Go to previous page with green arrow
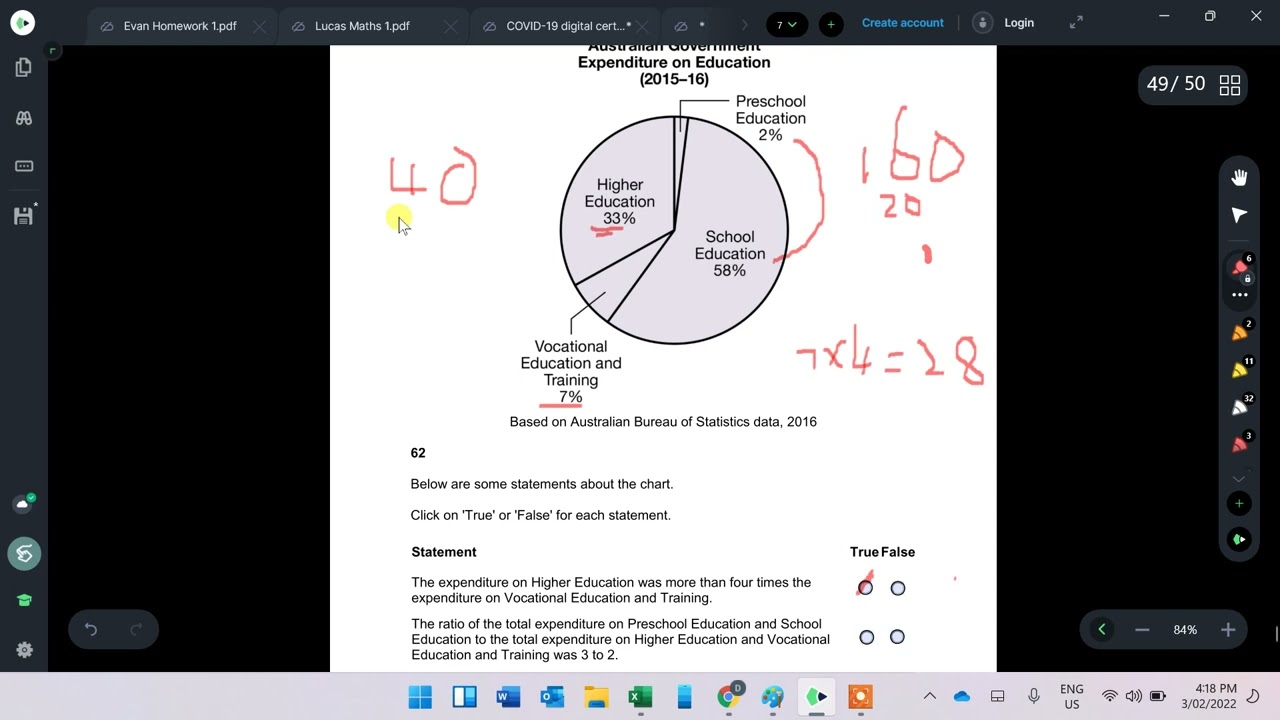The image size is (1280, 720). tap(1102, 629)
